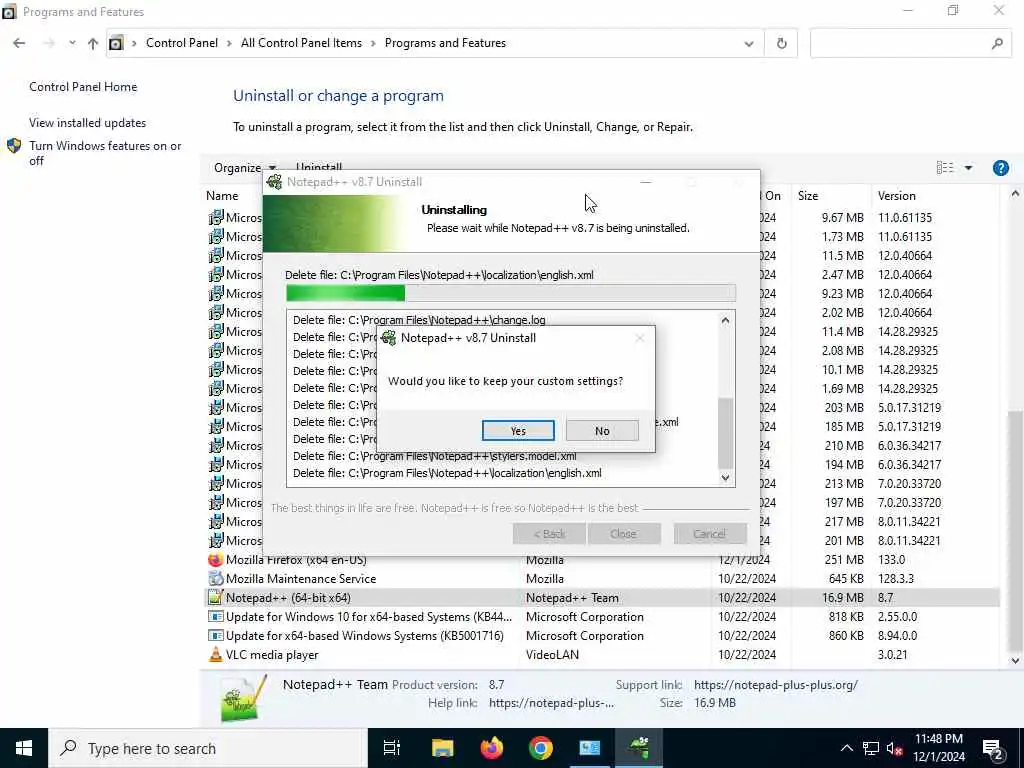
Task: Click the uninstall progress bar
Action: click(x=511, y=293)
